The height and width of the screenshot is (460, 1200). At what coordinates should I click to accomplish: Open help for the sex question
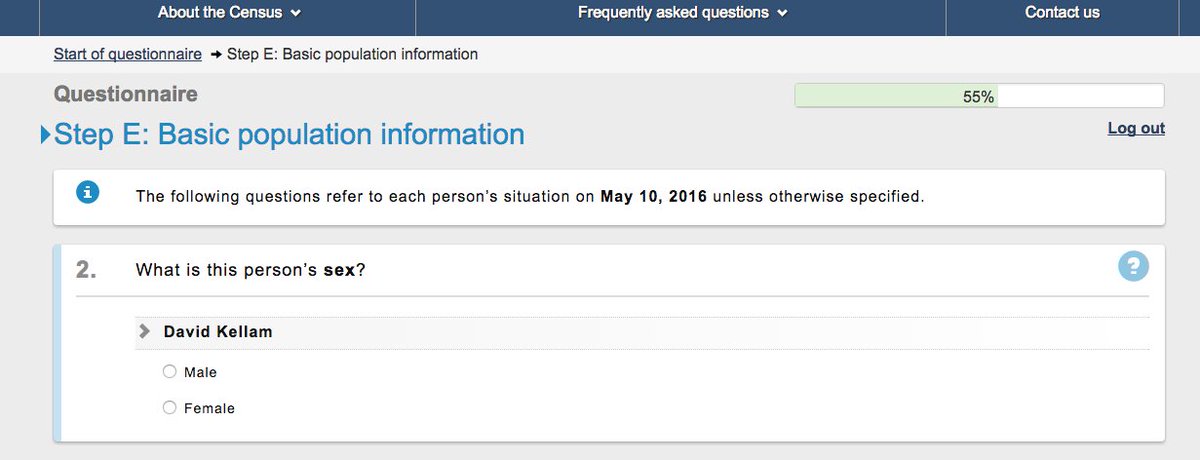[x=1133, y=266]
